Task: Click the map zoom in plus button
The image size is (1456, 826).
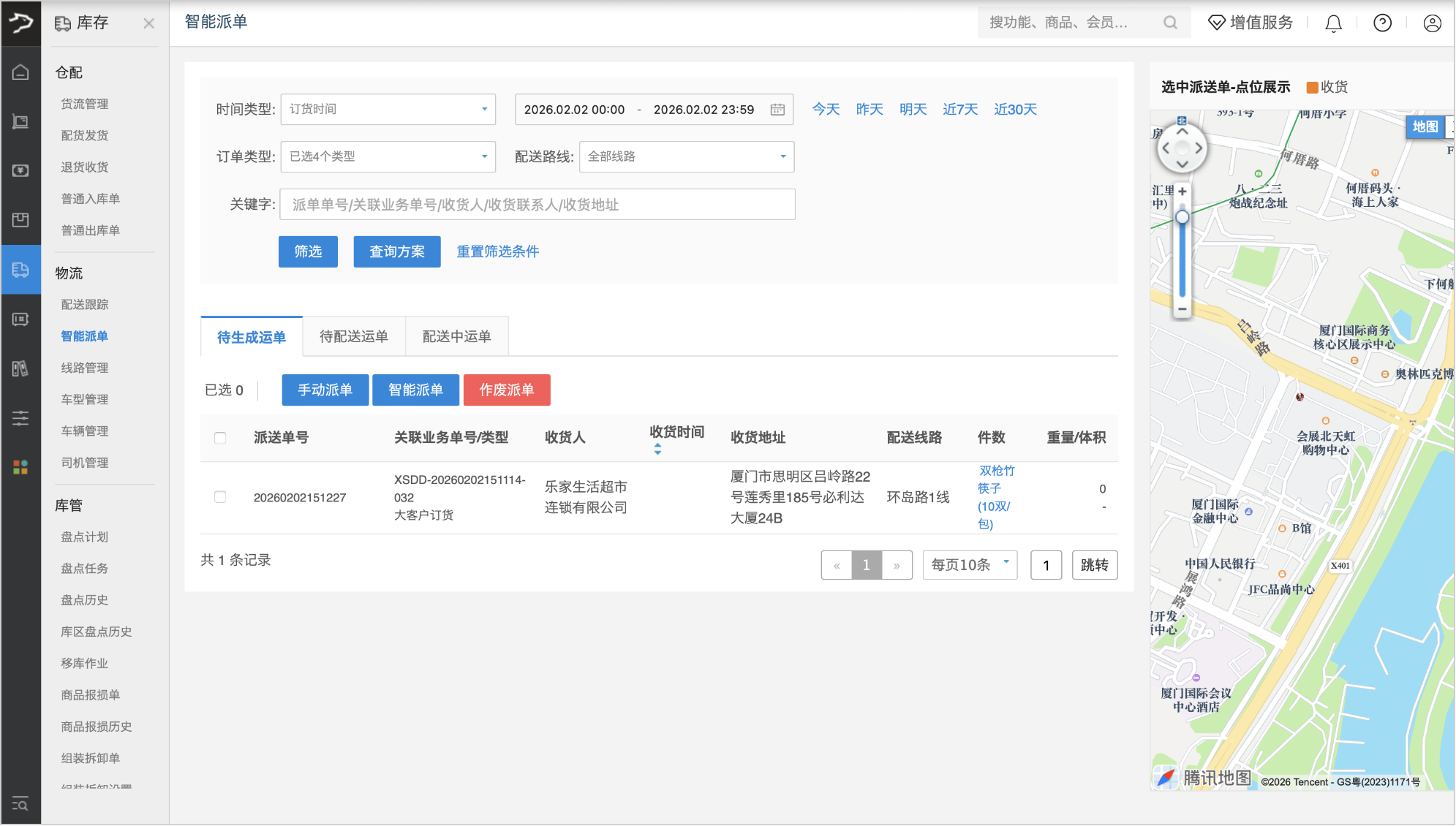Action: point(1182,192)
